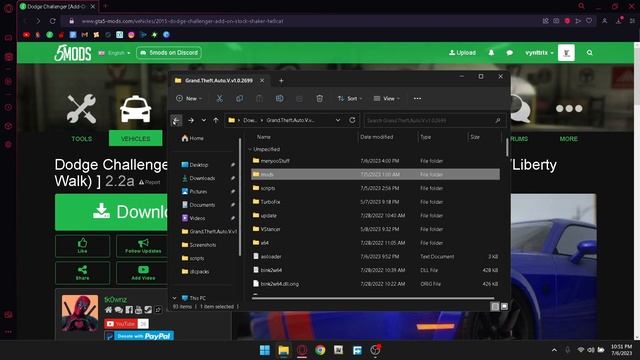The width and height of the screenshot is (640, 360).
Task: Reload the browser page
Action: [x=53, y=21]
